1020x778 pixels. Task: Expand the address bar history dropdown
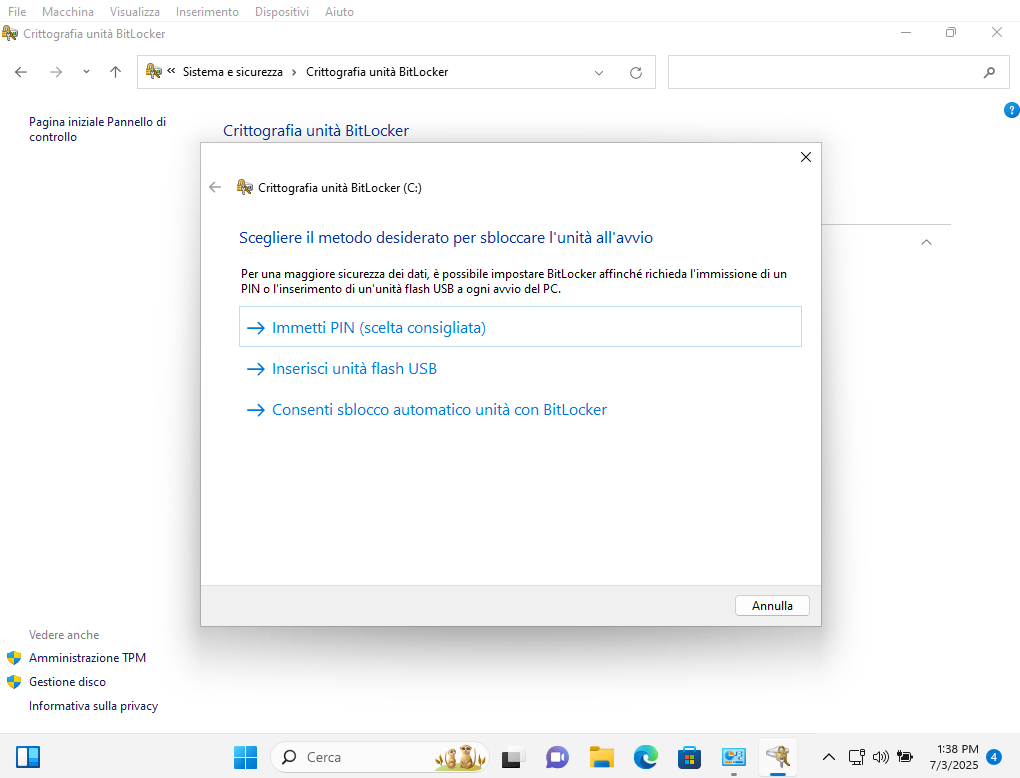598,73
